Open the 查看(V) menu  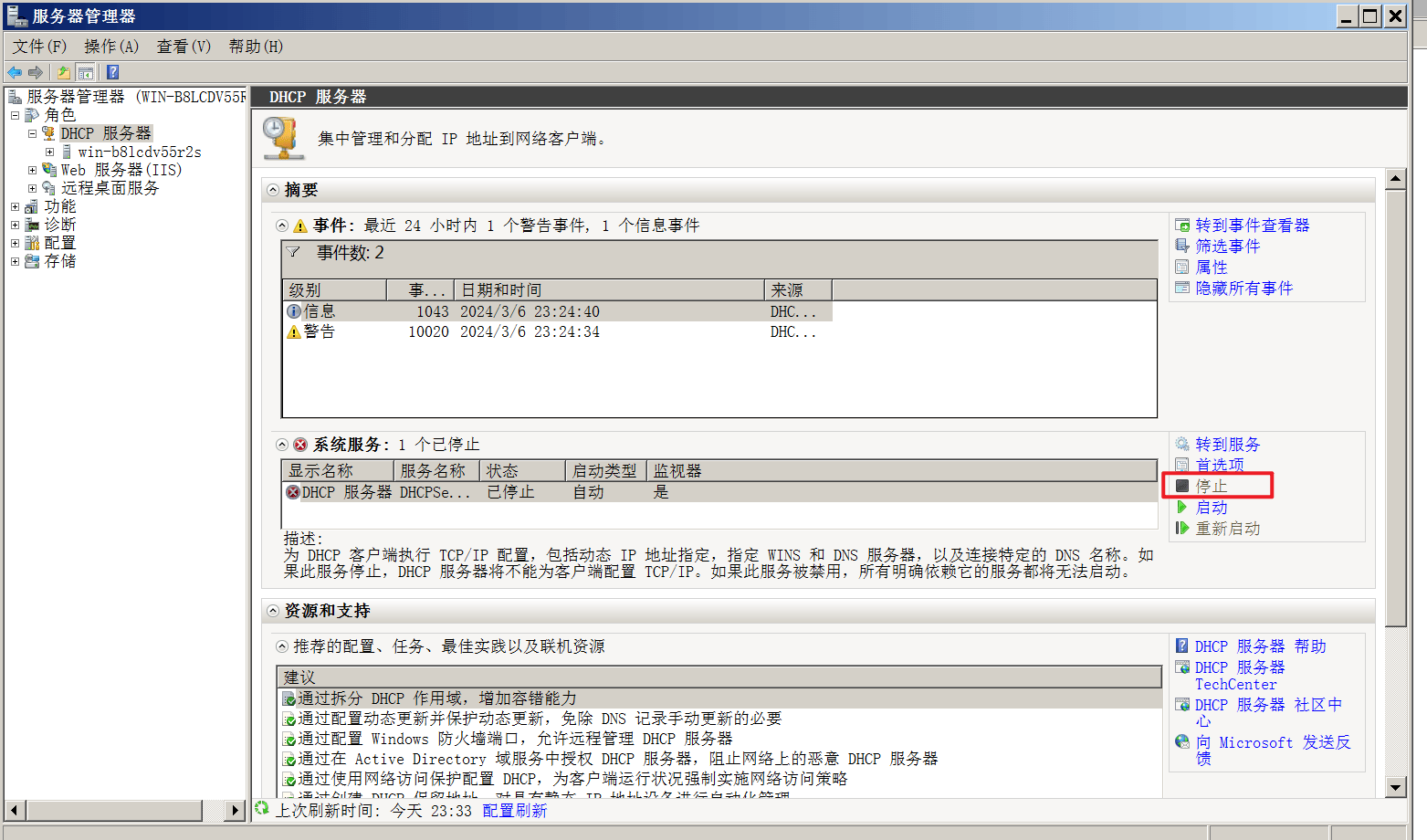[x=184, y=47]
